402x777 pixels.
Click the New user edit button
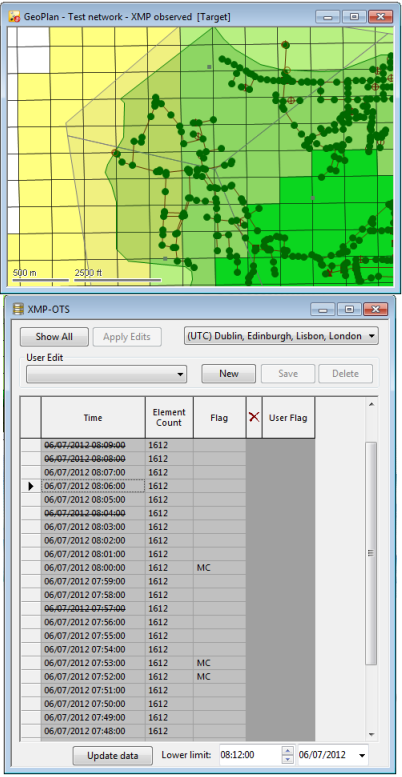[x=229, y=374]
